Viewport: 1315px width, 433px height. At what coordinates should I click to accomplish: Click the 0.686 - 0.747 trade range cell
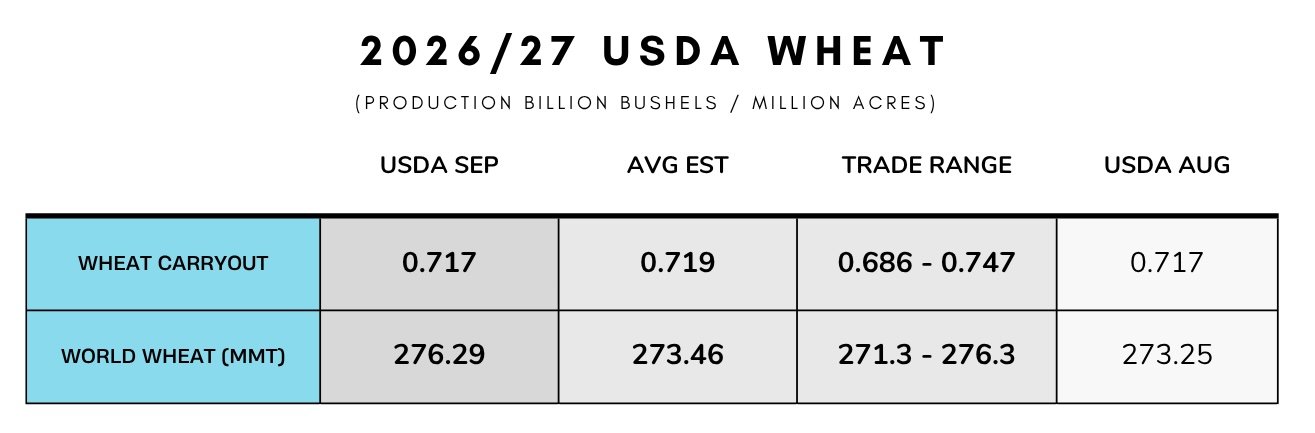pos(926,263)
